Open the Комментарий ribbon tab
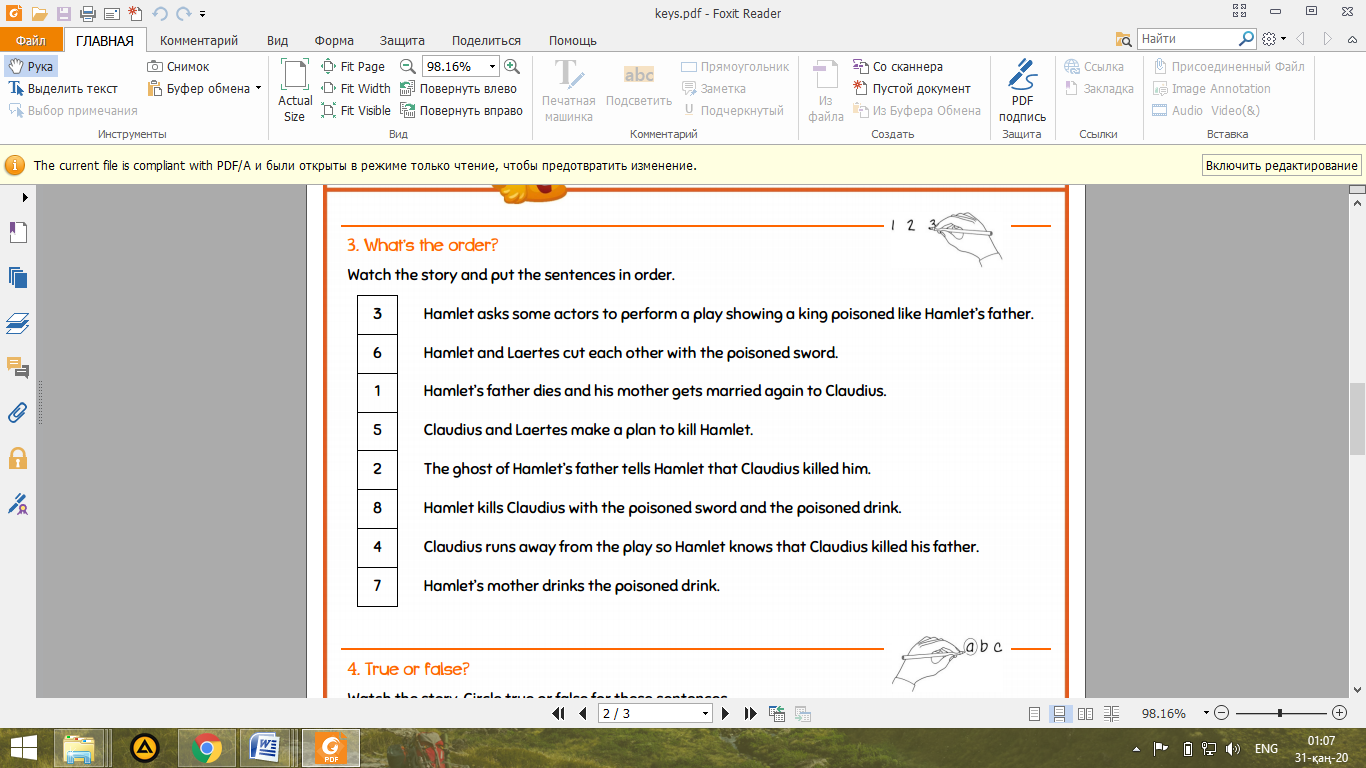This screenshot has height=768, width=1366. 199,41
